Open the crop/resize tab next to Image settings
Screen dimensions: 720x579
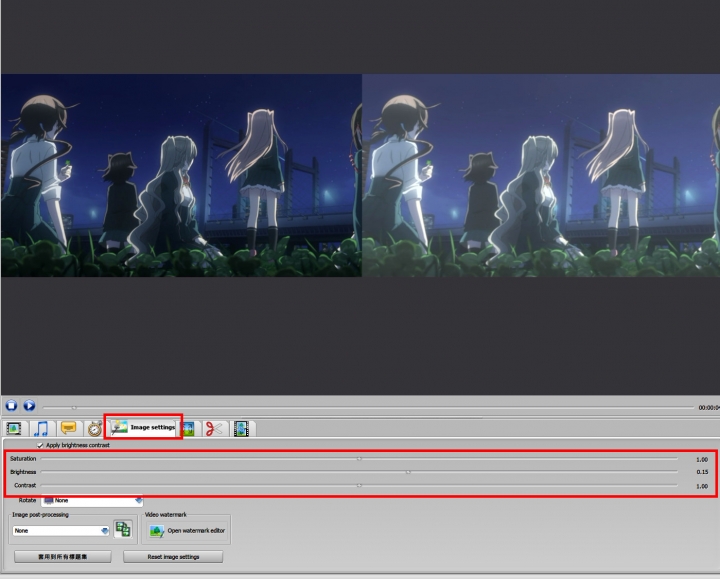[x=189, y=428]
